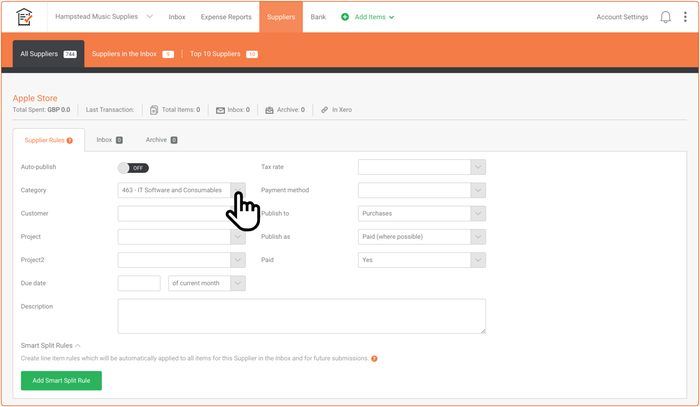Open the Publish as dropdown
This screenshot has height=407, width=700.
coord(421,237)
